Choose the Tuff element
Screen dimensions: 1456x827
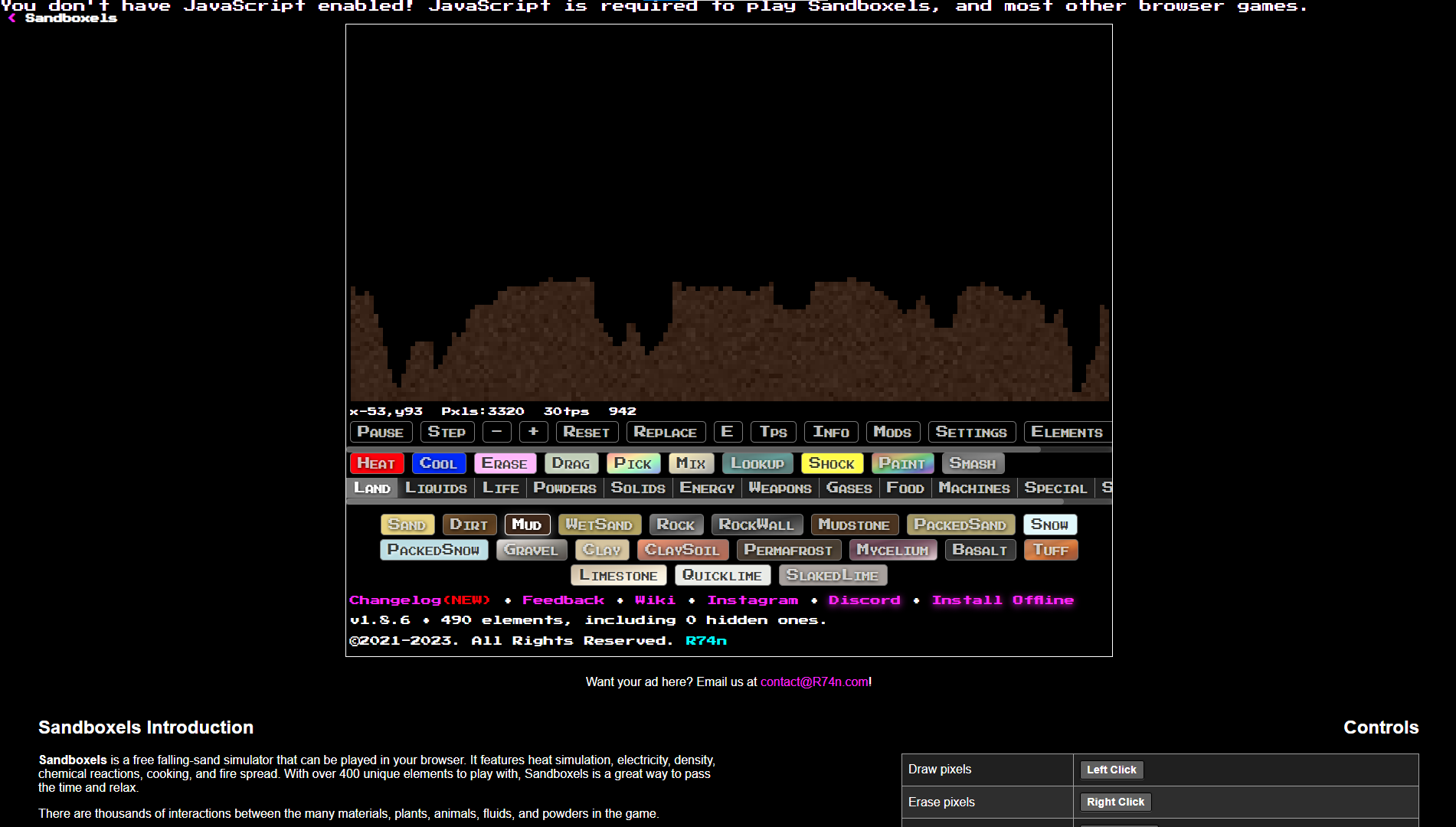pos(1051,550)
